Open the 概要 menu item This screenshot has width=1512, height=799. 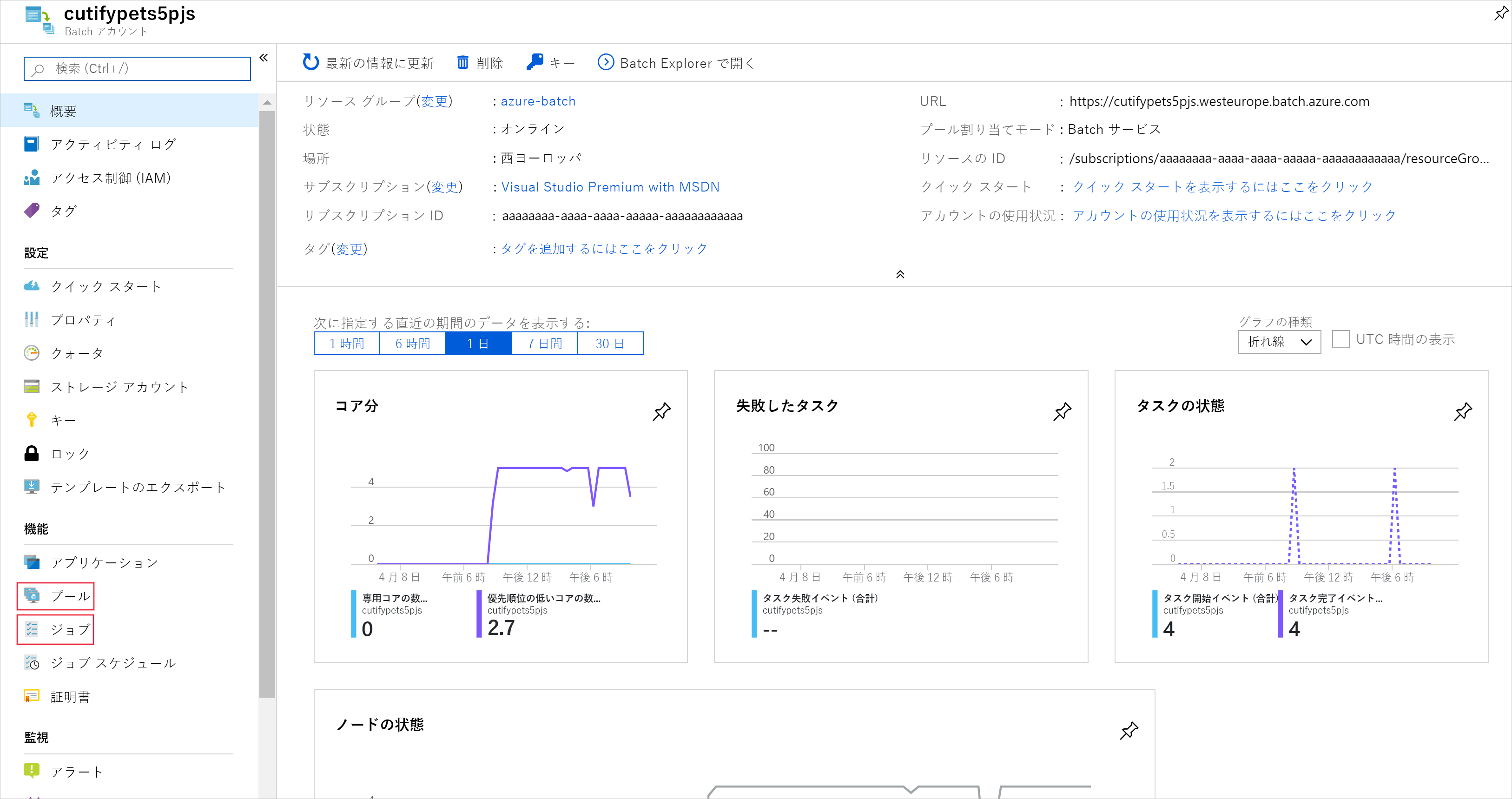(x=129, y=110)
